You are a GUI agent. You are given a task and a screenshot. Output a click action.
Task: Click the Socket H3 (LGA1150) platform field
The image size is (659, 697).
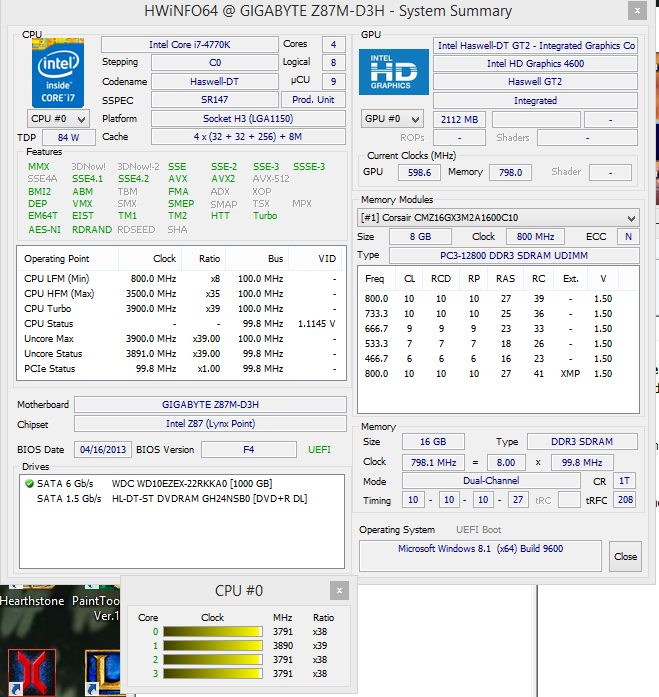[248, 119]
